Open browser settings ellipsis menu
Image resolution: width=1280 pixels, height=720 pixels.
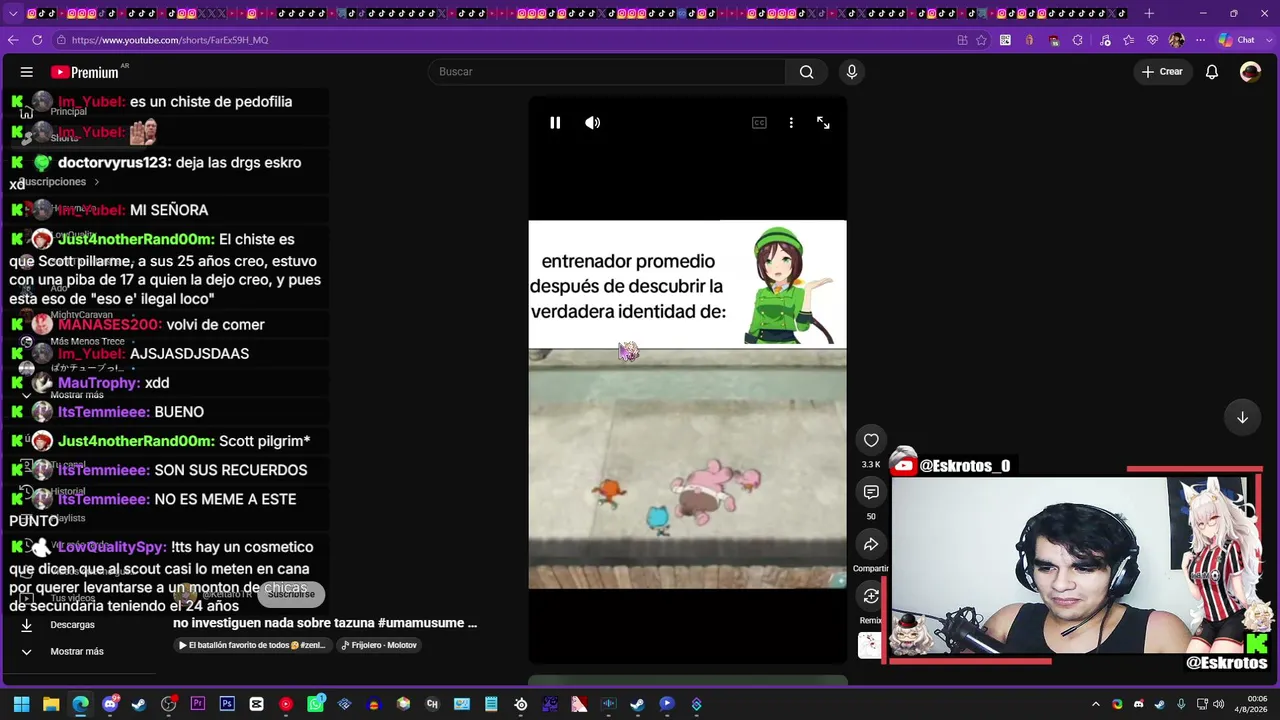pyautogui.click(x=1199, y=40)
